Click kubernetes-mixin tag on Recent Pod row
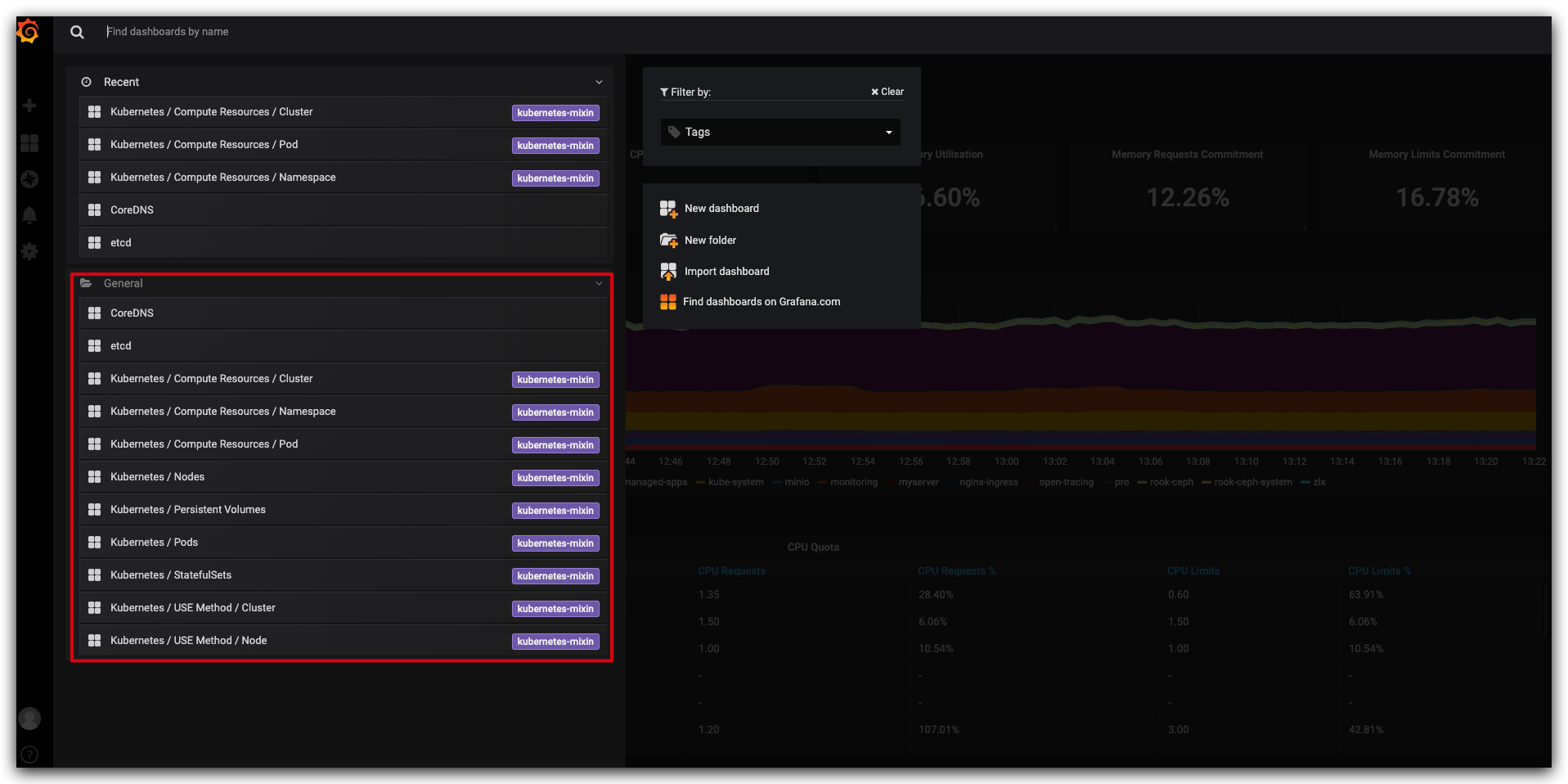This screenshot has height=784, width=1568. (555, 146)
